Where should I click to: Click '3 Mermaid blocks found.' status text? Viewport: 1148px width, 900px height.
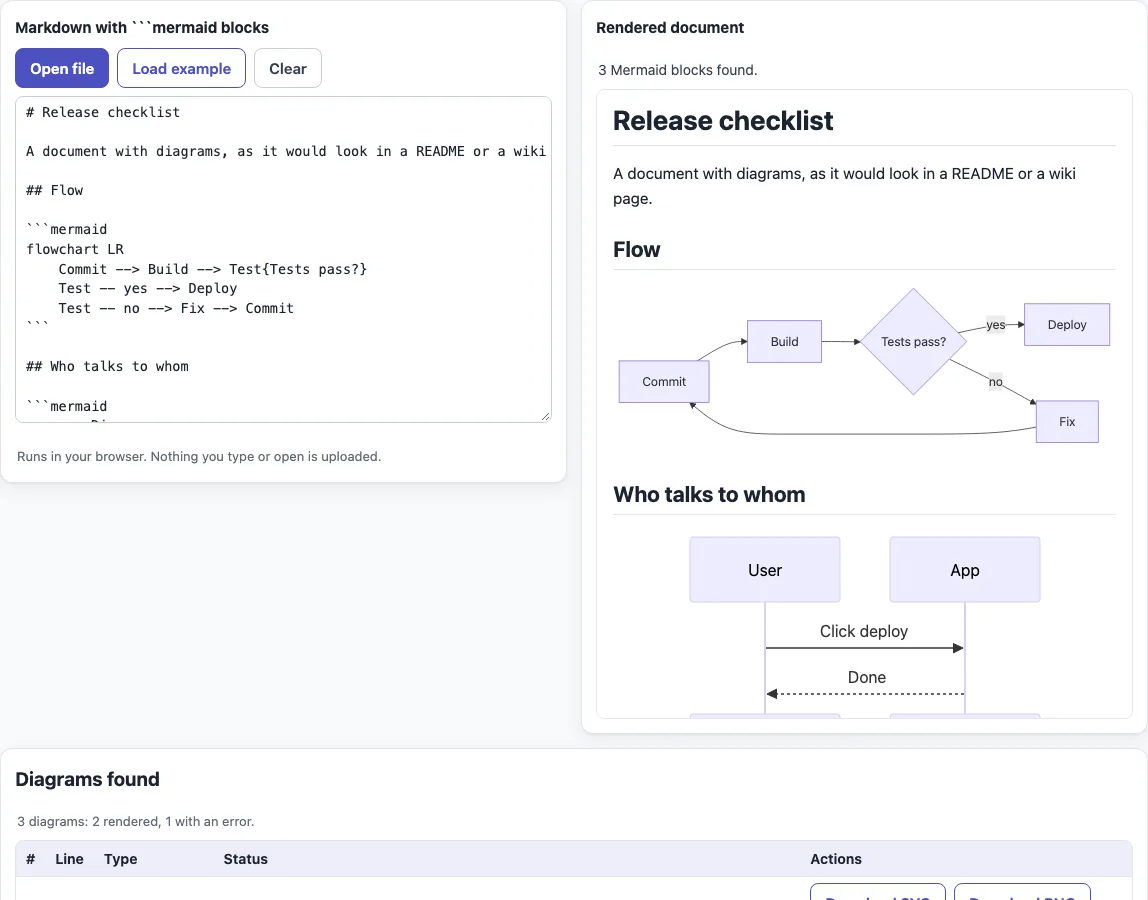click(677, 70)
